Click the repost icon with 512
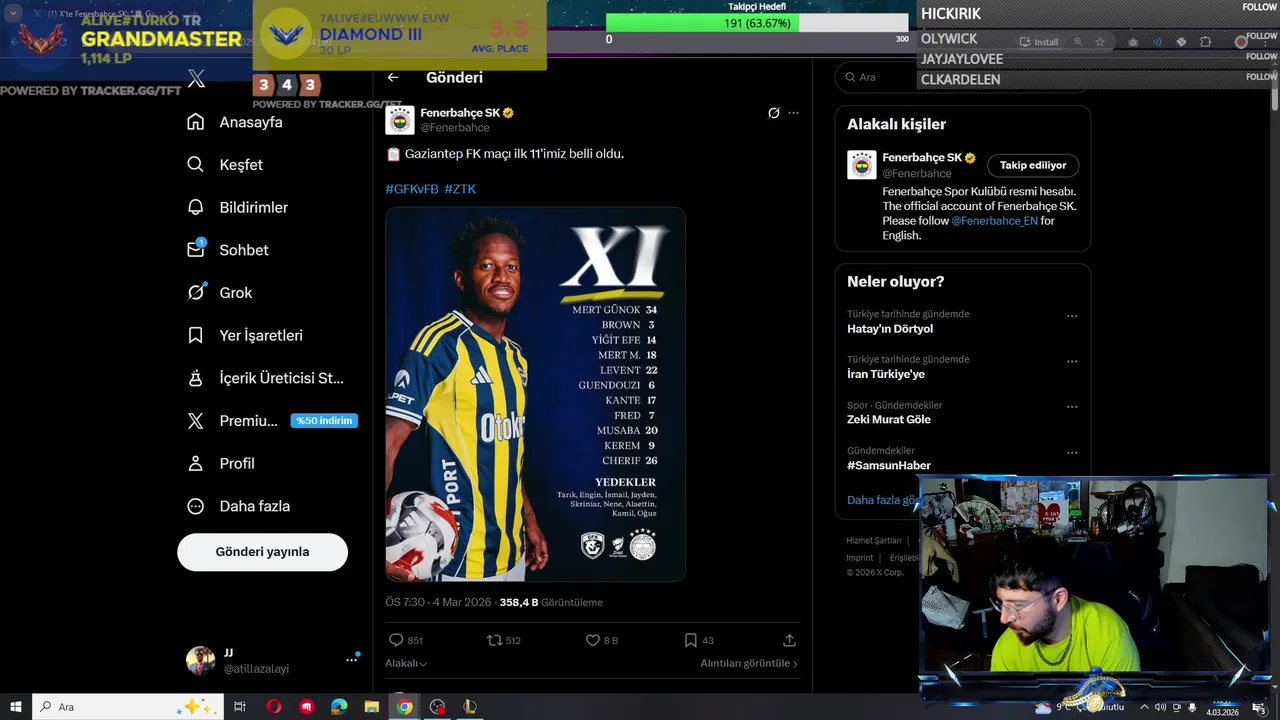 tap(494, 640)
